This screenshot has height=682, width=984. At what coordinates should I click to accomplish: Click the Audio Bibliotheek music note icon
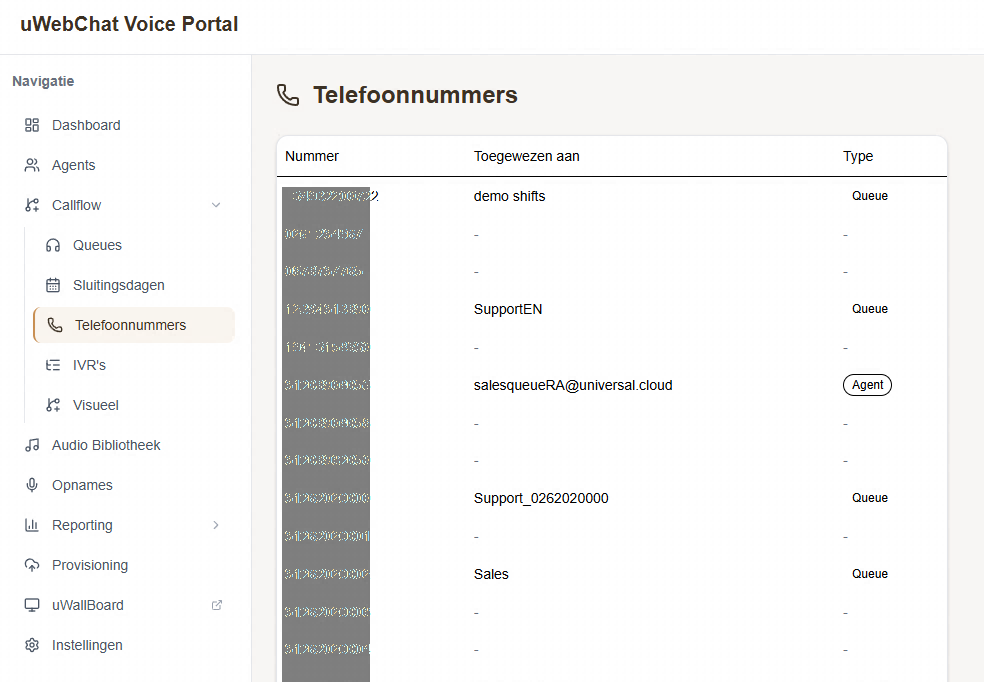[x=32, y=445]
